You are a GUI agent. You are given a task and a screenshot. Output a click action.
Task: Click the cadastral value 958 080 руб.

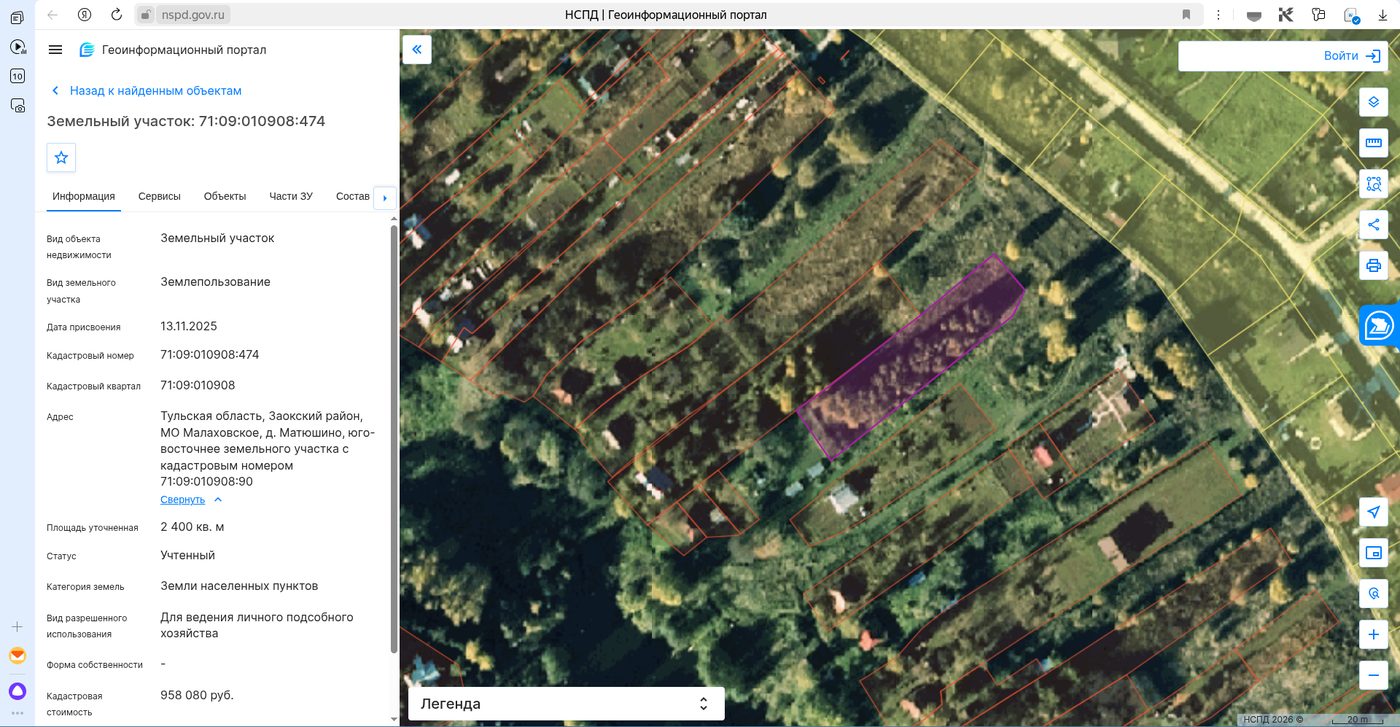(x=197, y=695)
